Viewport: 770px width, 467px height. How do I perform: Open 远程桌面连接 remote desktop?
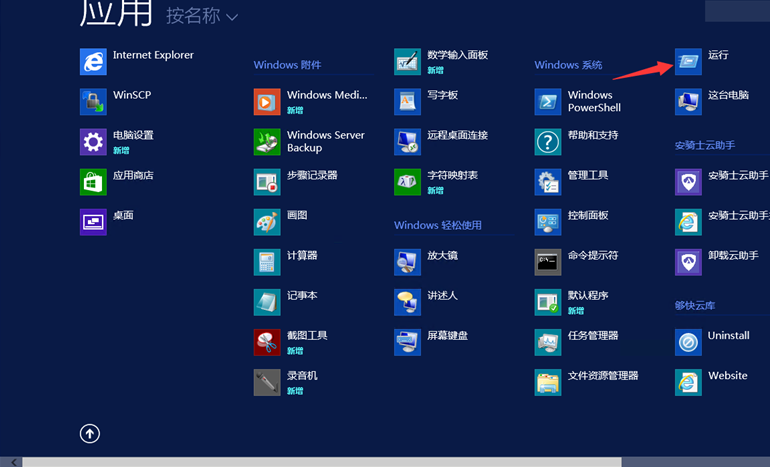407,142
